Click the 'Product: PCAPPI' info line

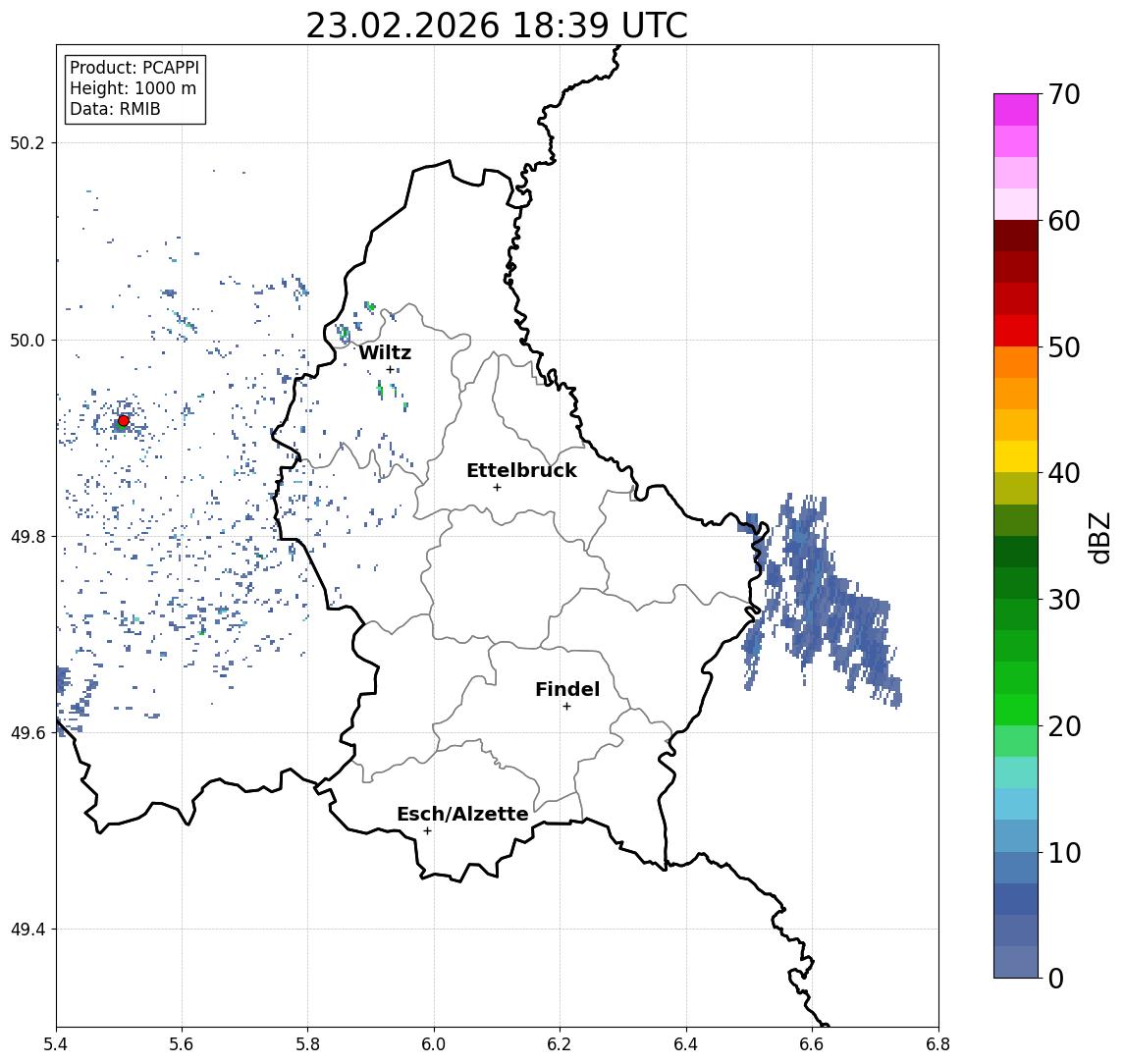pos(134,68)
